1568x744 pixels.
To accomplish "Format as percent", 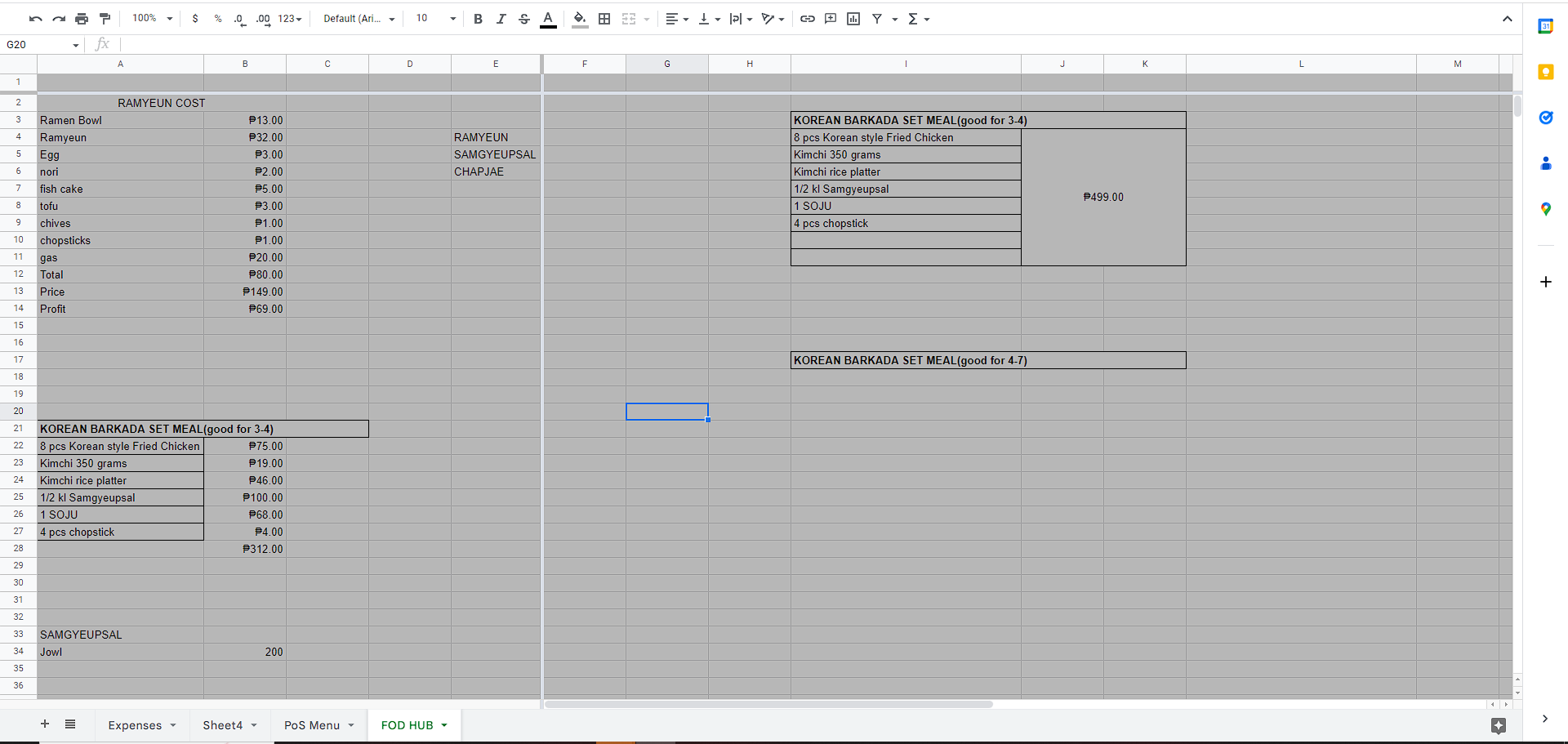I will coord(218,19).
